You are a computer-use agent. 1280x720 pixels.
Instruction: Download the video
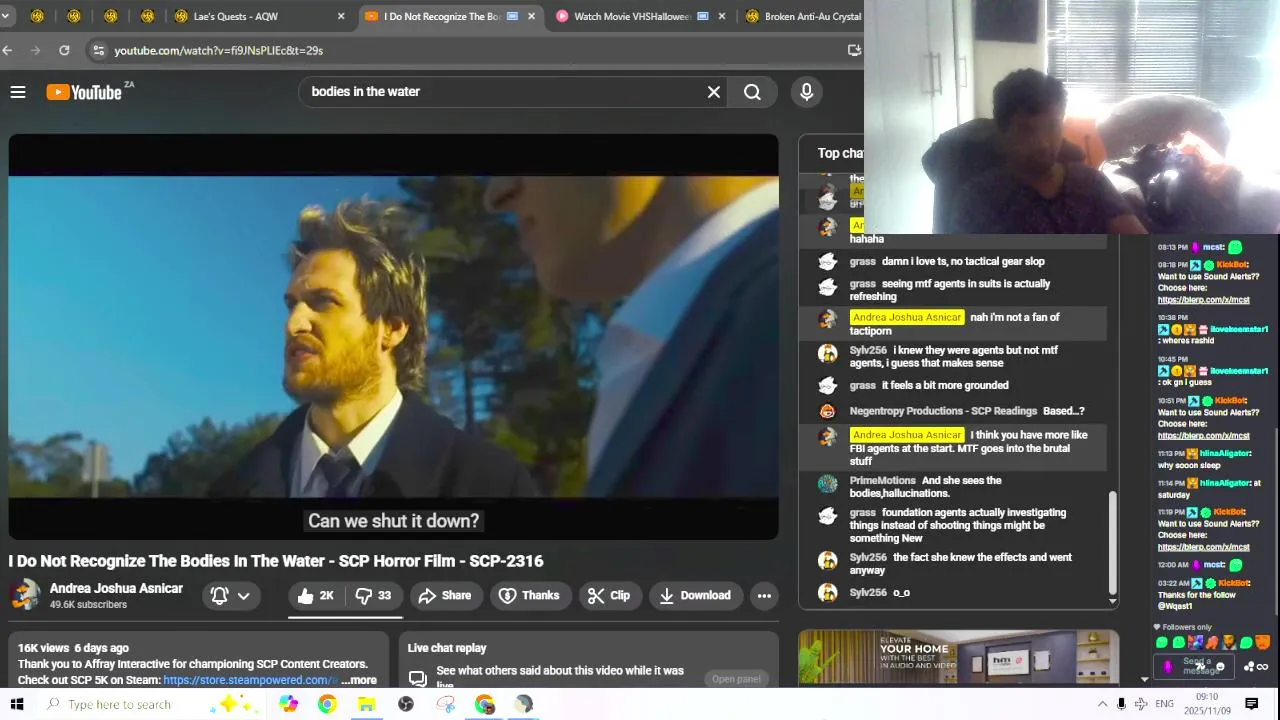tap(695, 595)
